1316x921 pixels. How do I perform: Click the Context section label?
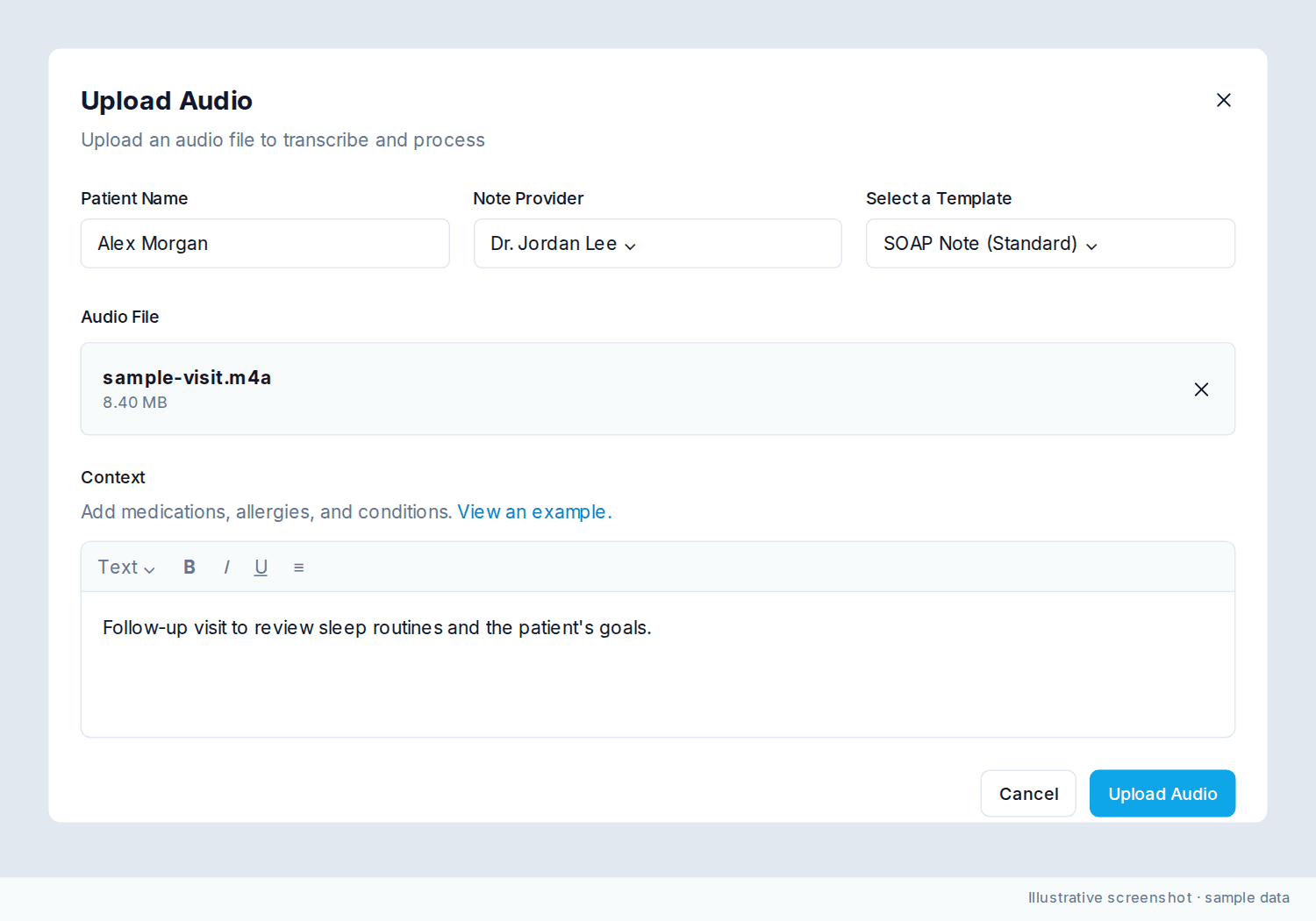point(113,478)
